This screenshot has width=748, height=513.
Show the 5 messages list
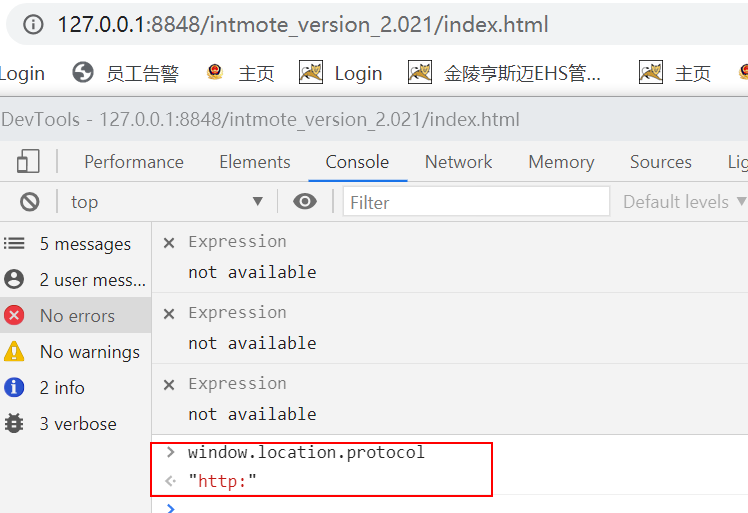point(75,244)
